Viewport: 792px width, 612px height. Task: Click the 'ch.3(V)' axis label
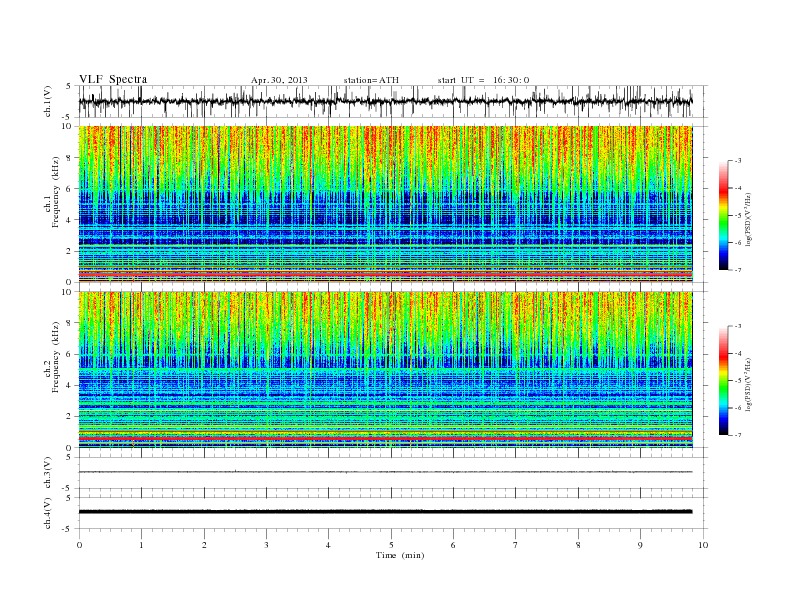coord(47,473)
